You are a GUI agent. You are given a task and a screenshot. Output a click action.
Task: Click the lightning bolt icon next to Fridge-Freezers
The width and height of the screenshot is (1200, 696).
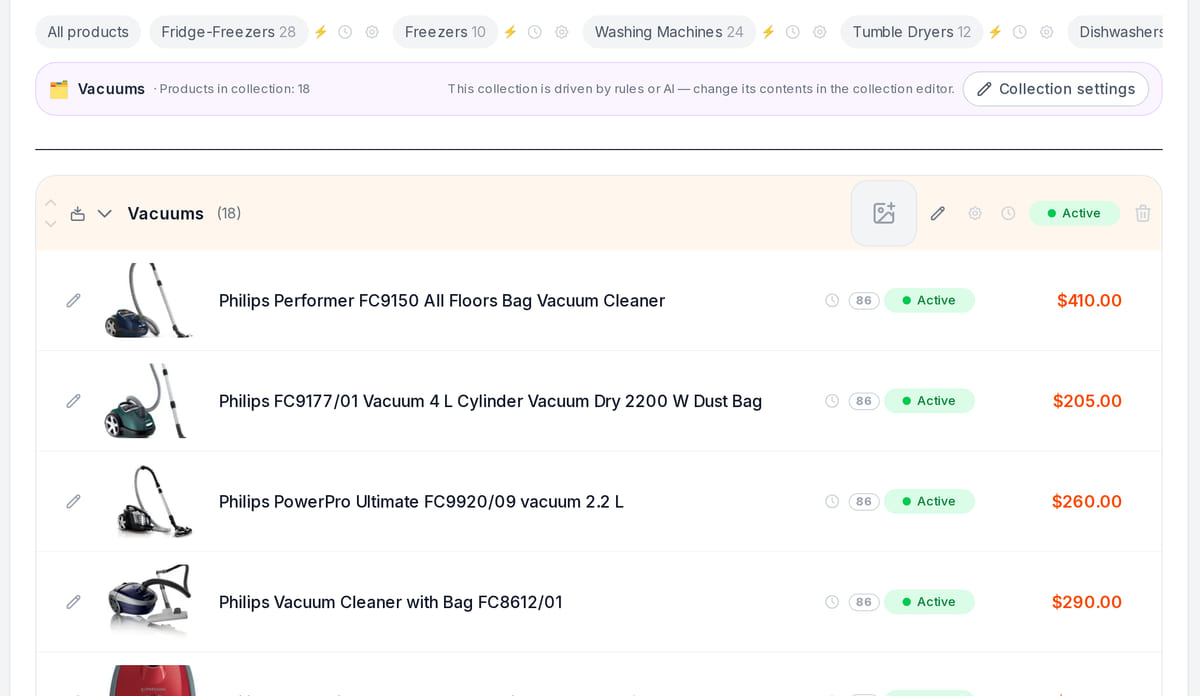[321, 32]
